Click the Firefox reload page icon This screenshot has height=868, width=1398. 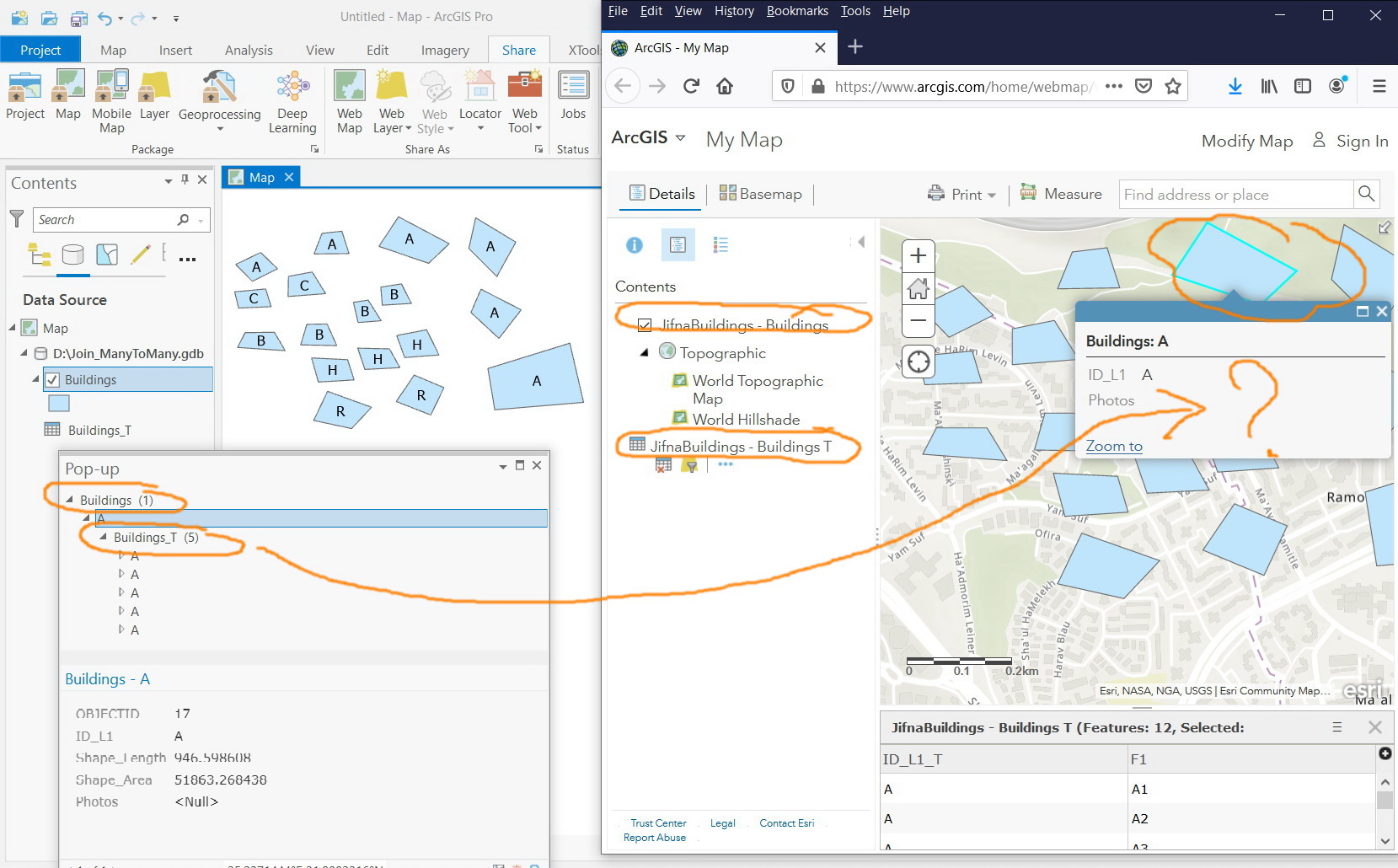pos(691,86)
